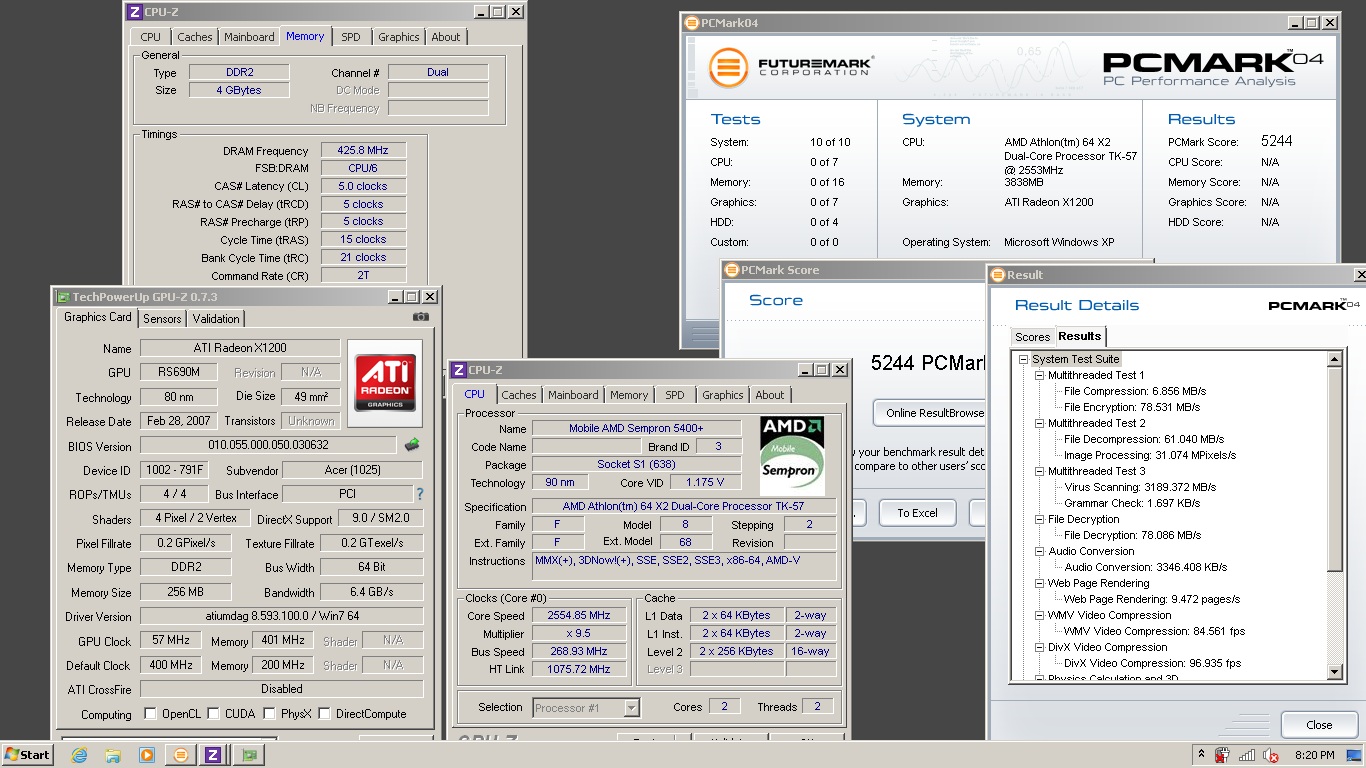Open Graphics tab in lower CPU-Z window
Image resolution: width=1366 pixels, height=768 pixels.
pos(723,395)
